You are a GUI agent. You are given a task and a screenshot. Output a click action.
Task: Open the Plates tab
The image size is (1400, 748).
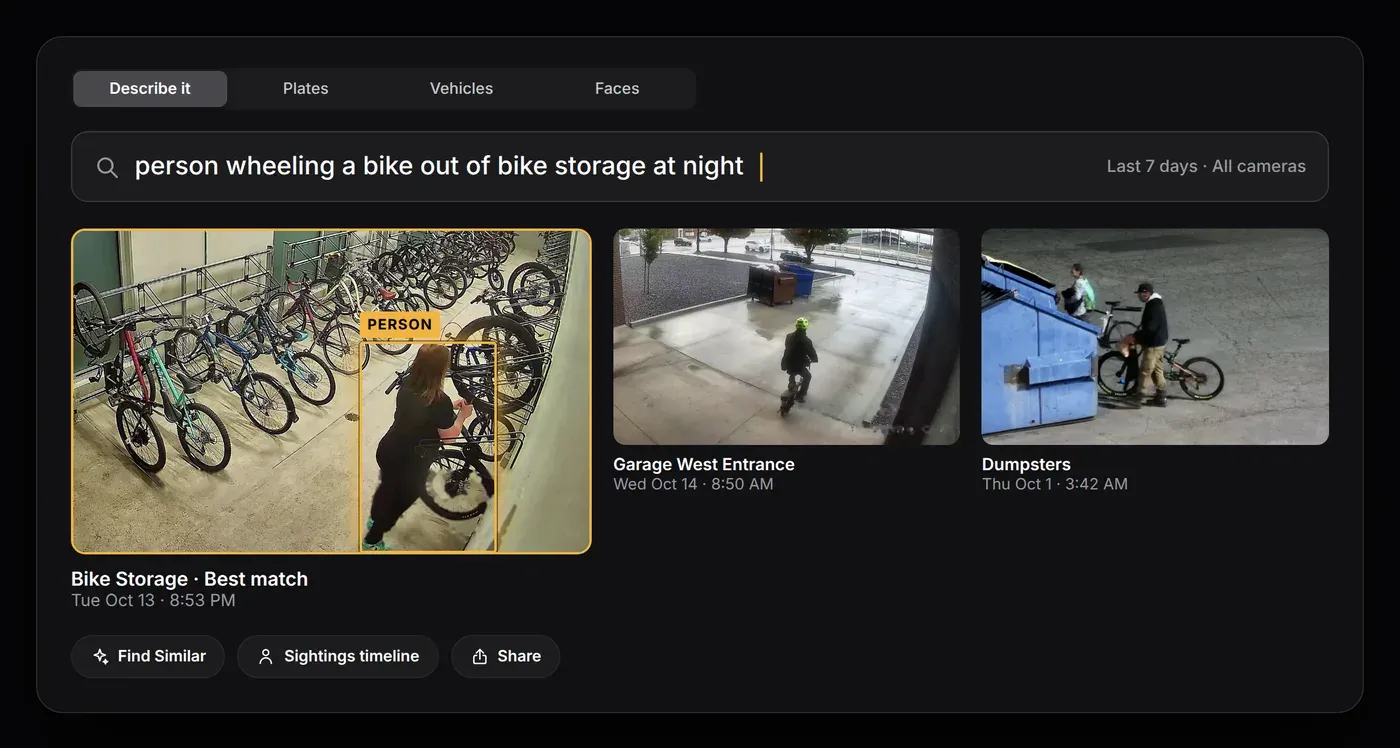tap(306, 89)
